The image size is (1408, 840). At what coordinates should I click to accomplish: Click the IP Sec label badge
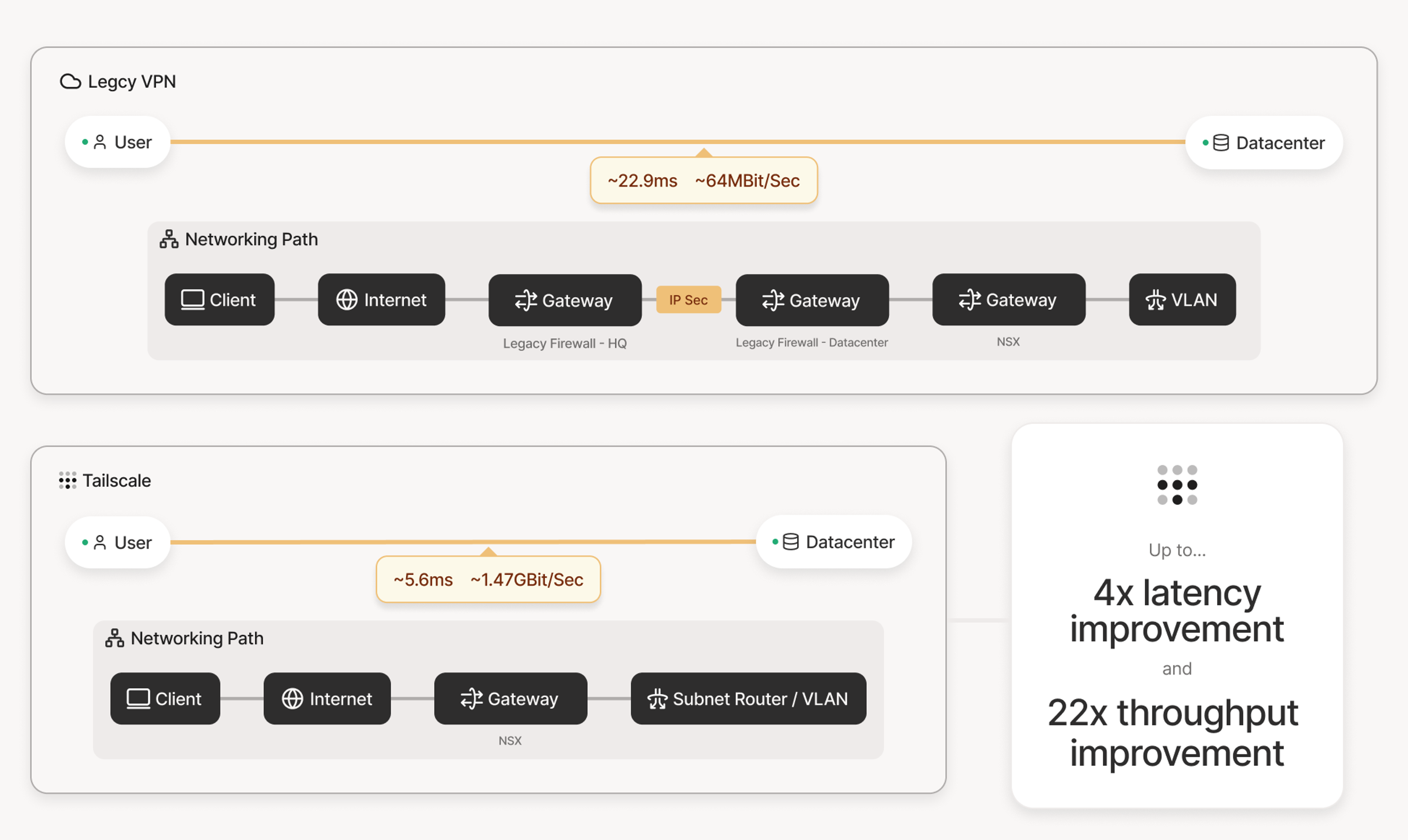[689, 300]
